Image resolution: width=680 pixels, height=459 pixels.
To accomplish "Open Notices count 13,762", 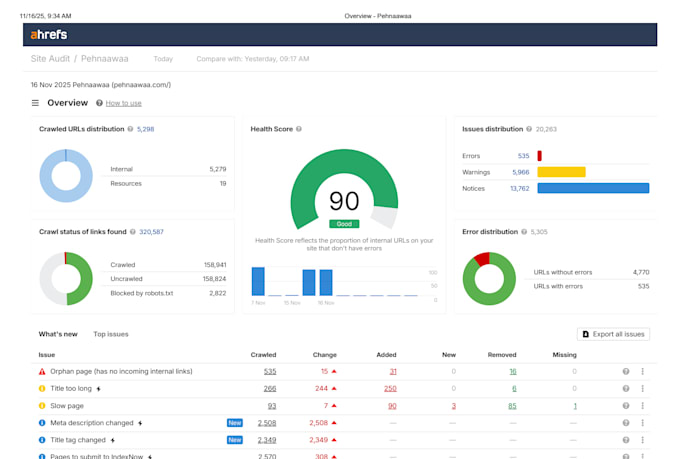I will [x=520, y=188].
